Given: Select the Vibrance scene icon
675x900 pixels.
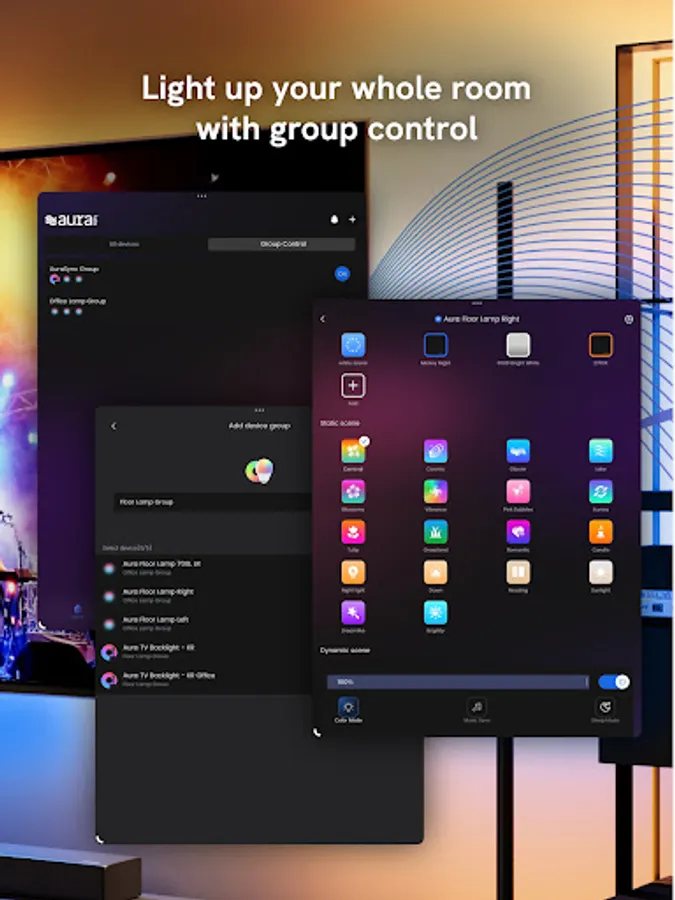Looking at the screenshot, I should (435, 492).
